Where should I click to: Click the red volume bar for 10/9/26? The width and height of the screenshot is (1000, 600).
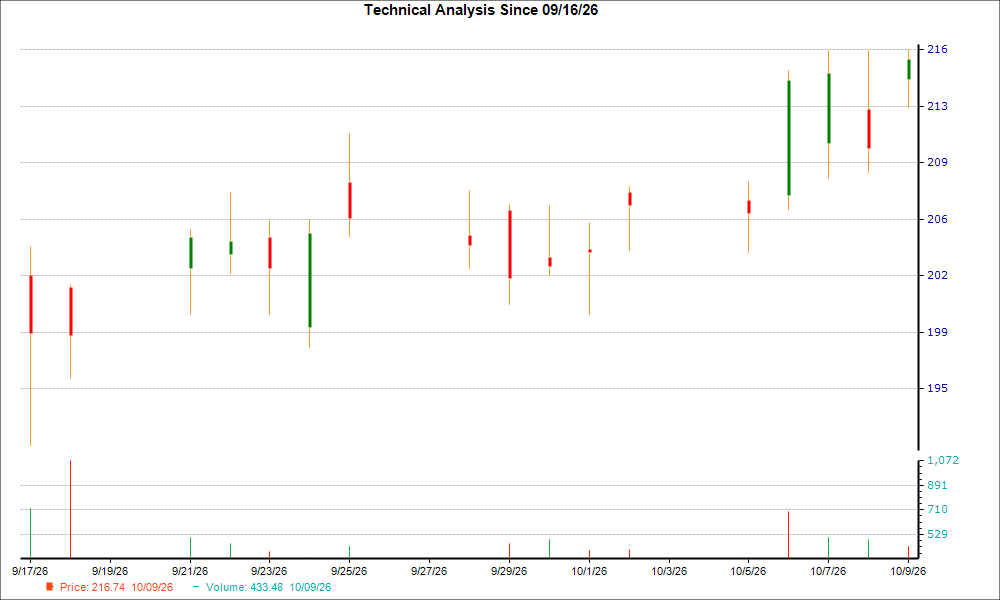[x=908, y=552]
